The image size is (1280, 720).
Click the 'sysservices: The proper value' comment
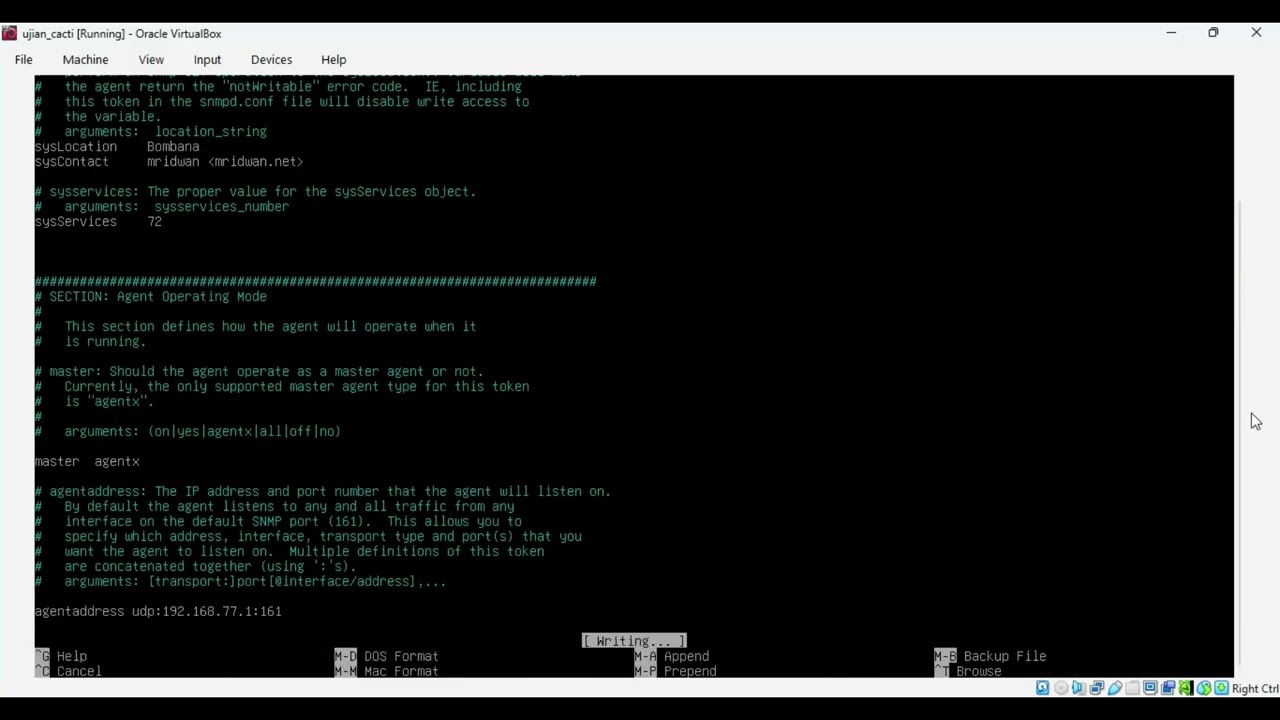(255, 191)
